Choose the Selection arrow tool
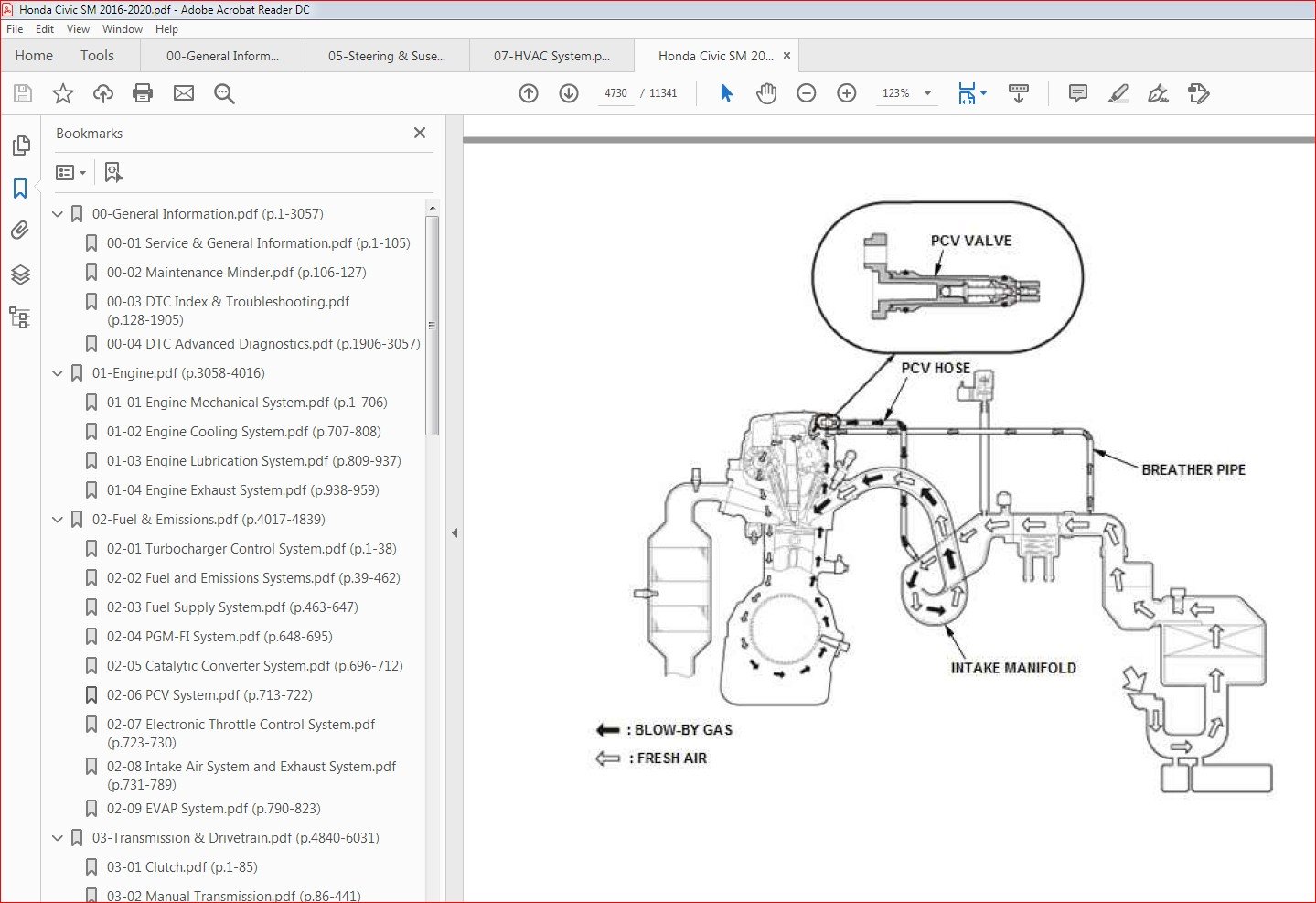 (x=726, y=93)
